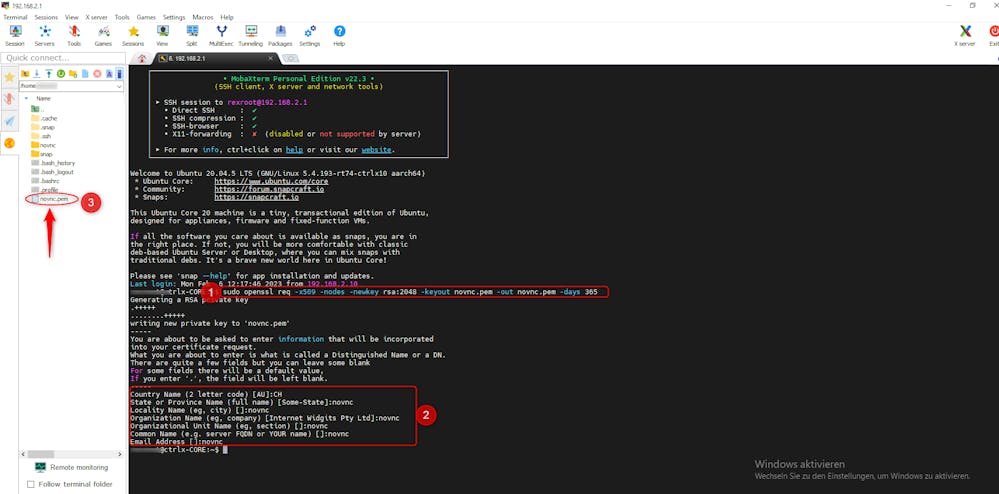The width and height of the screenshot is (999, 494).
Task: Open the Tools menu
Action: pos(122,17)
